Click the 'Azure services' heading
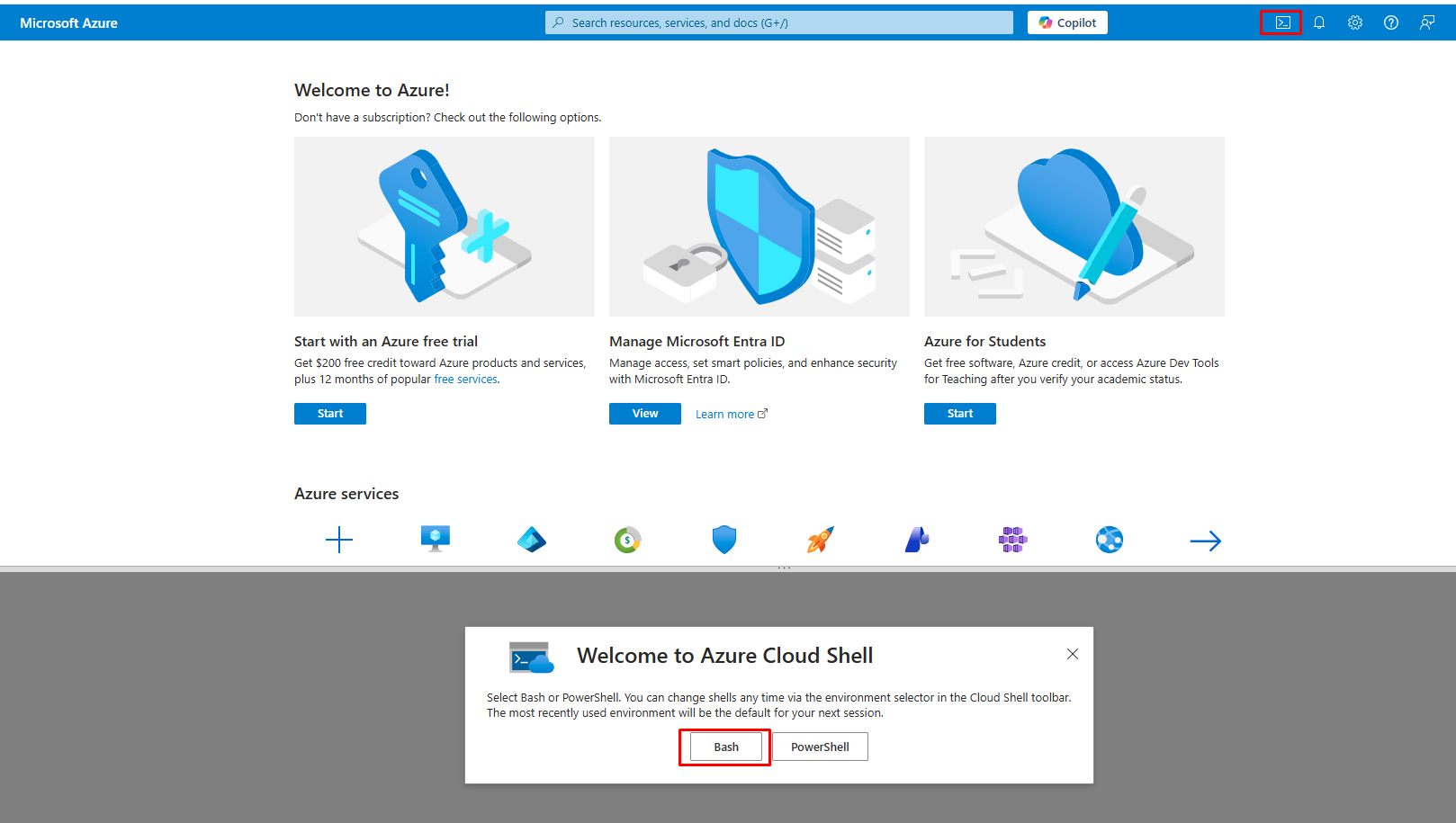 [346, 494]
